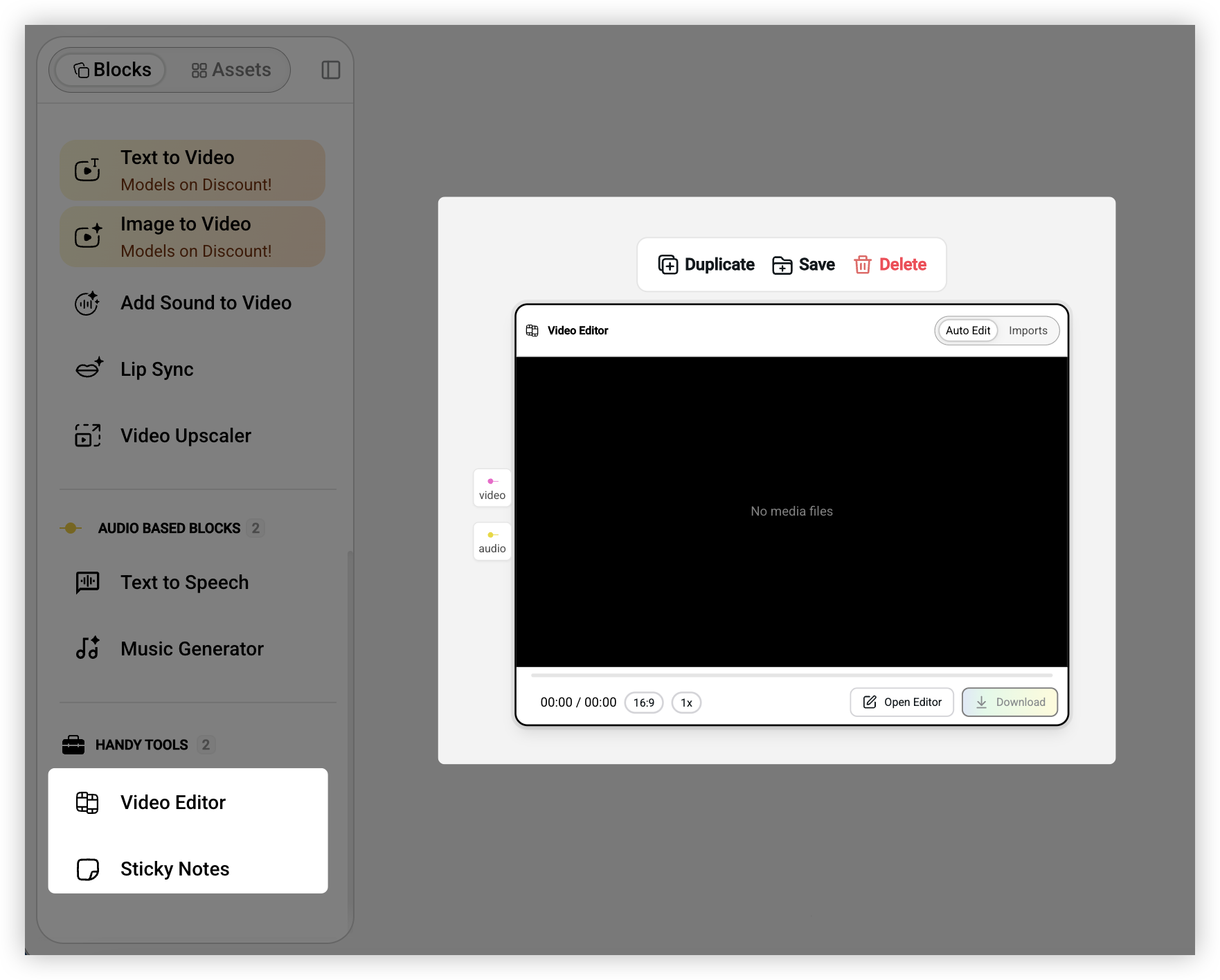Click the Download button
Image resolution: width=1220 pixels, height=980 pixels.
click(1010, 702)
